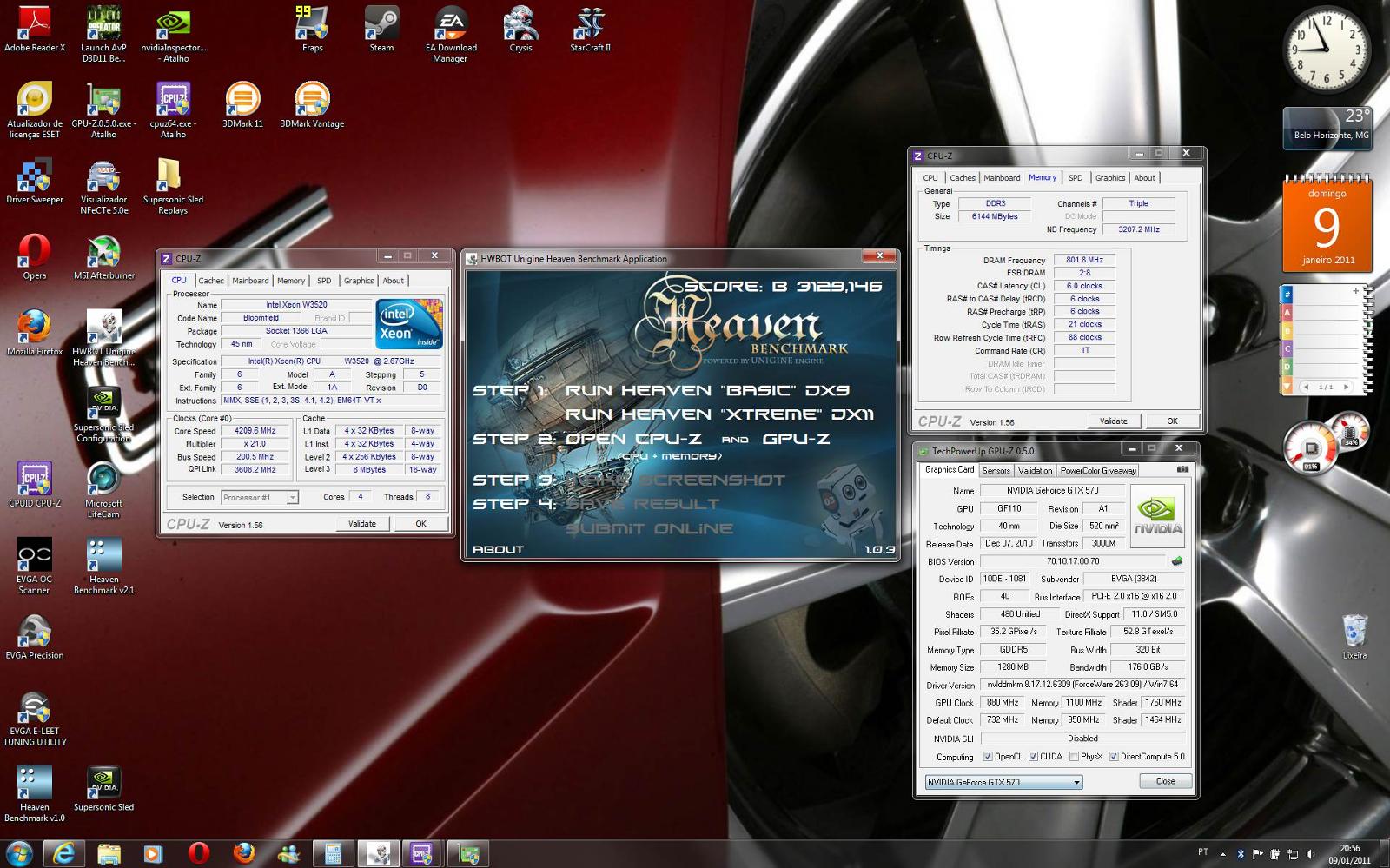Screen dimensions: 1390x868
Task: Open EVGA E-LEET Tuning Utility icon
Action: pos(35,718)
